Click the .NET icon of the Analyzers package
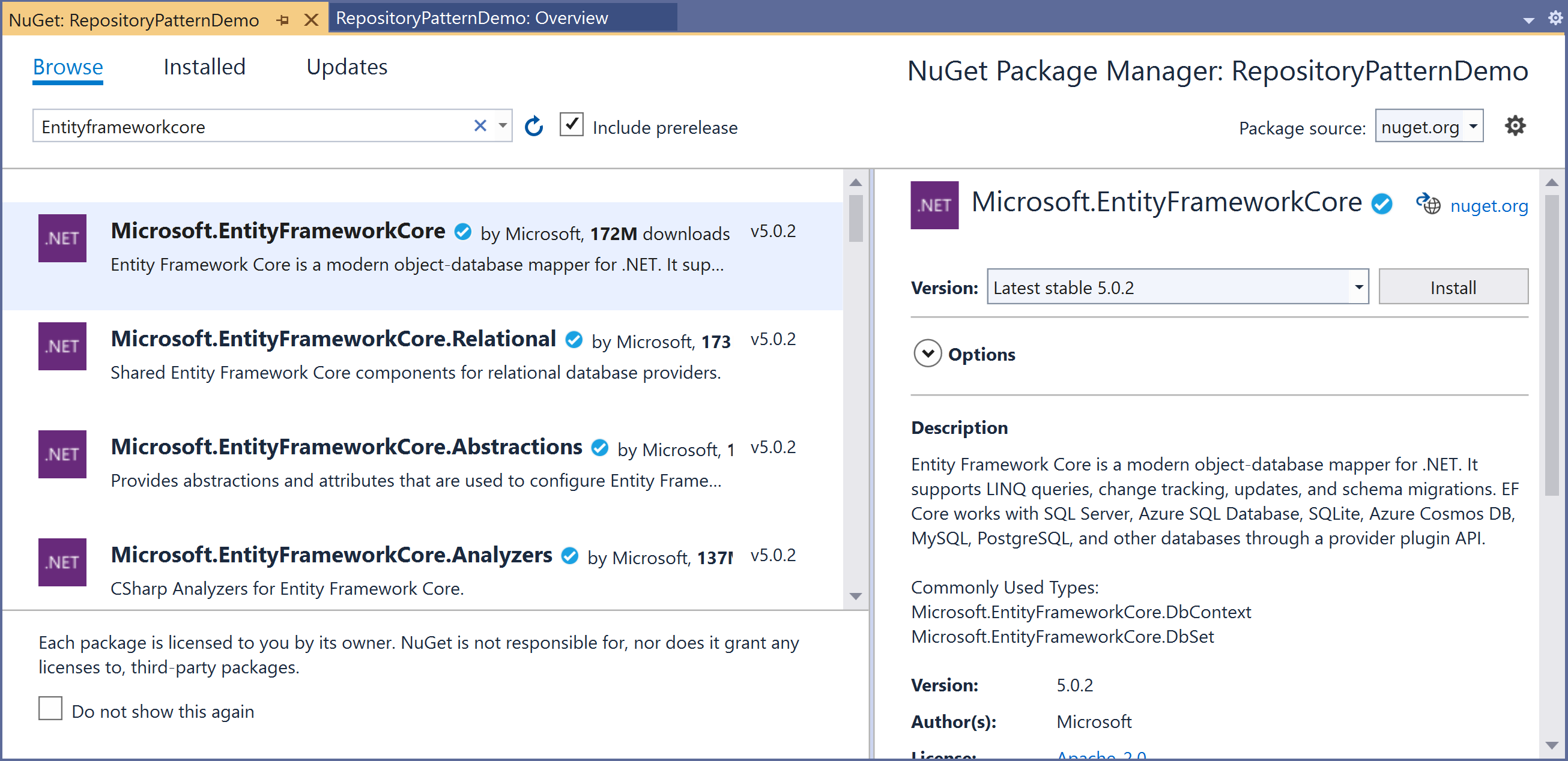This screenshot has width=1568, height=761. (x=62, y=562)
